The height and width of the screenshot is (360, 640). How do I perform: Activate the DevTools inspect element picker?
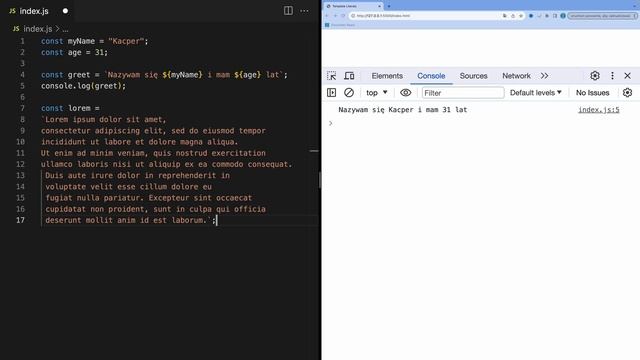(331, 76)
